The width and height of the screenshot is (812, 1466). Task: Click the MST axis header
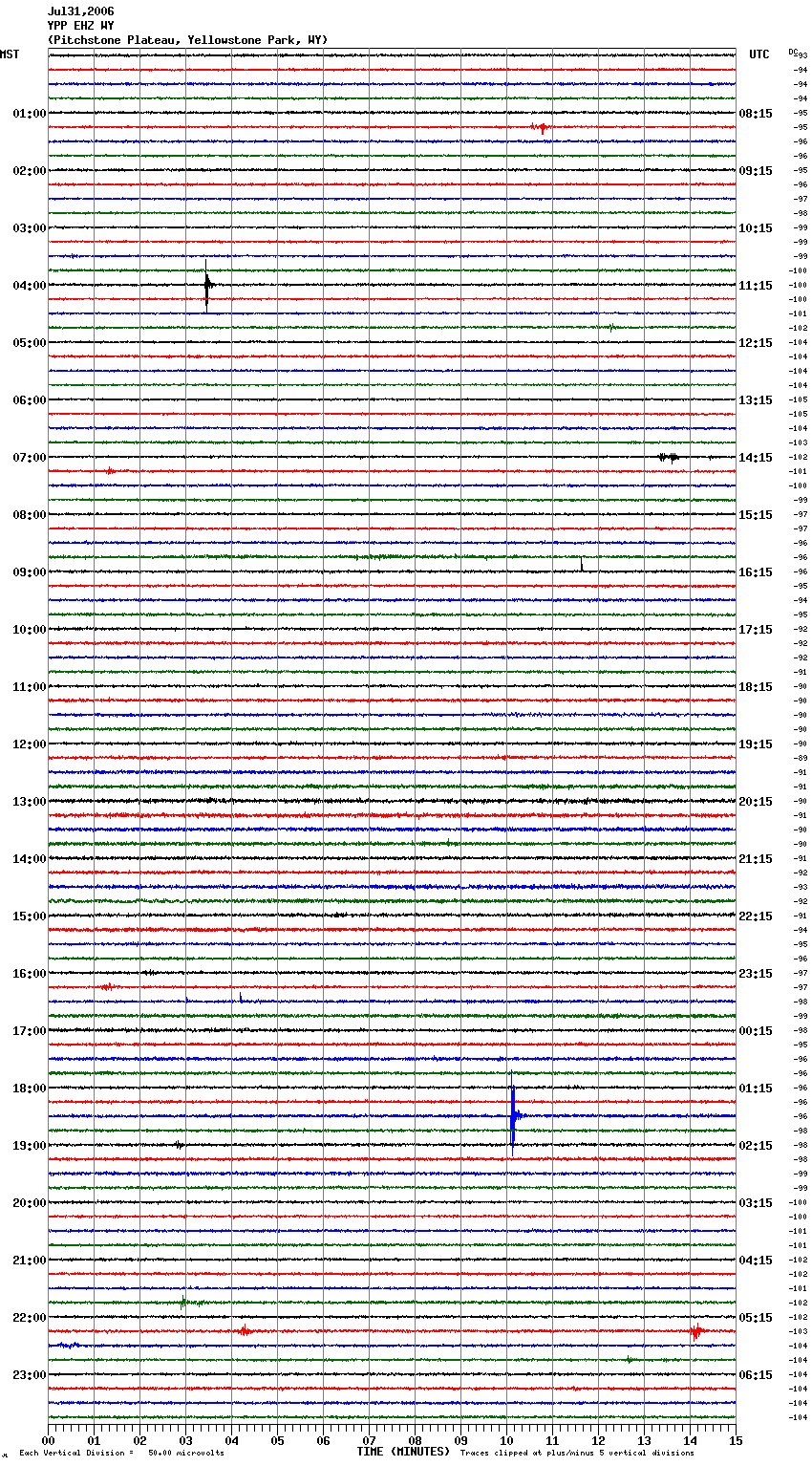[x=10, y=54]
